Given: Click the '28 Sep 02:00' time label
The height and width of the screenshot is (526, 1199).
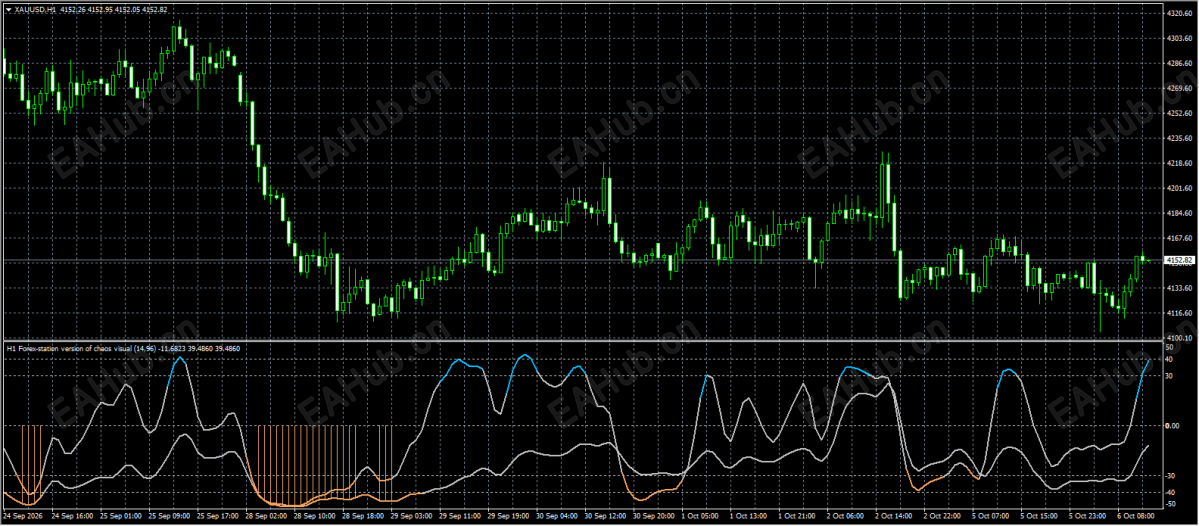Looking at the screenshot, I should [x=268, y=516].
